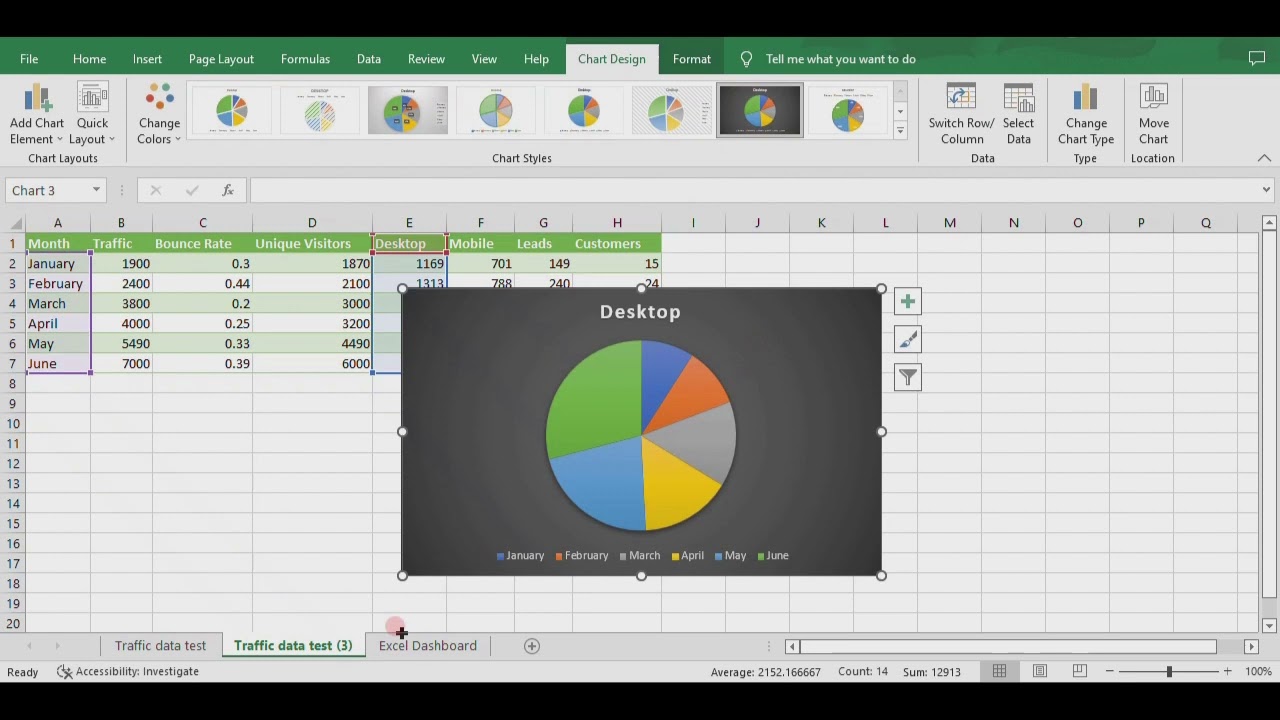Viewport: 1280px width, 720px height.
Task: Click the Move Chart icon
Action: click(1153, 100)
